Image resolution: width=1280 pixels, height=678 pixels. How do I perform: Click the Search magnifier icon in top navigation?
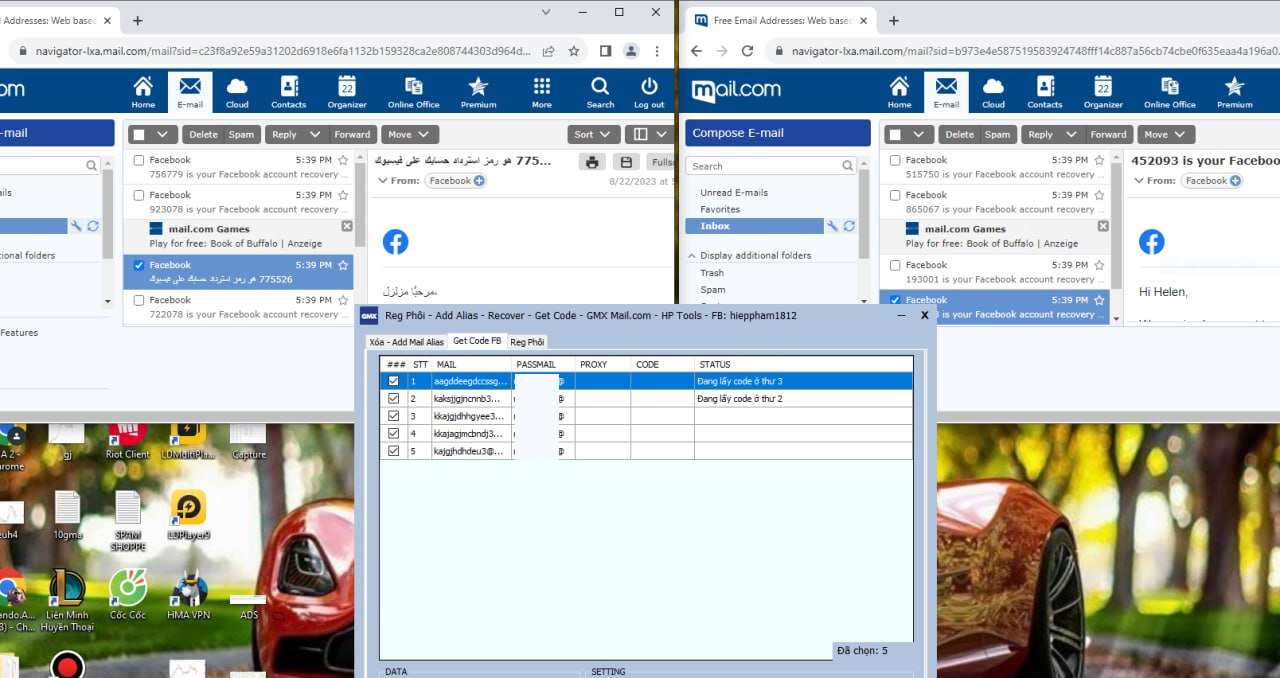coord(600,91)
